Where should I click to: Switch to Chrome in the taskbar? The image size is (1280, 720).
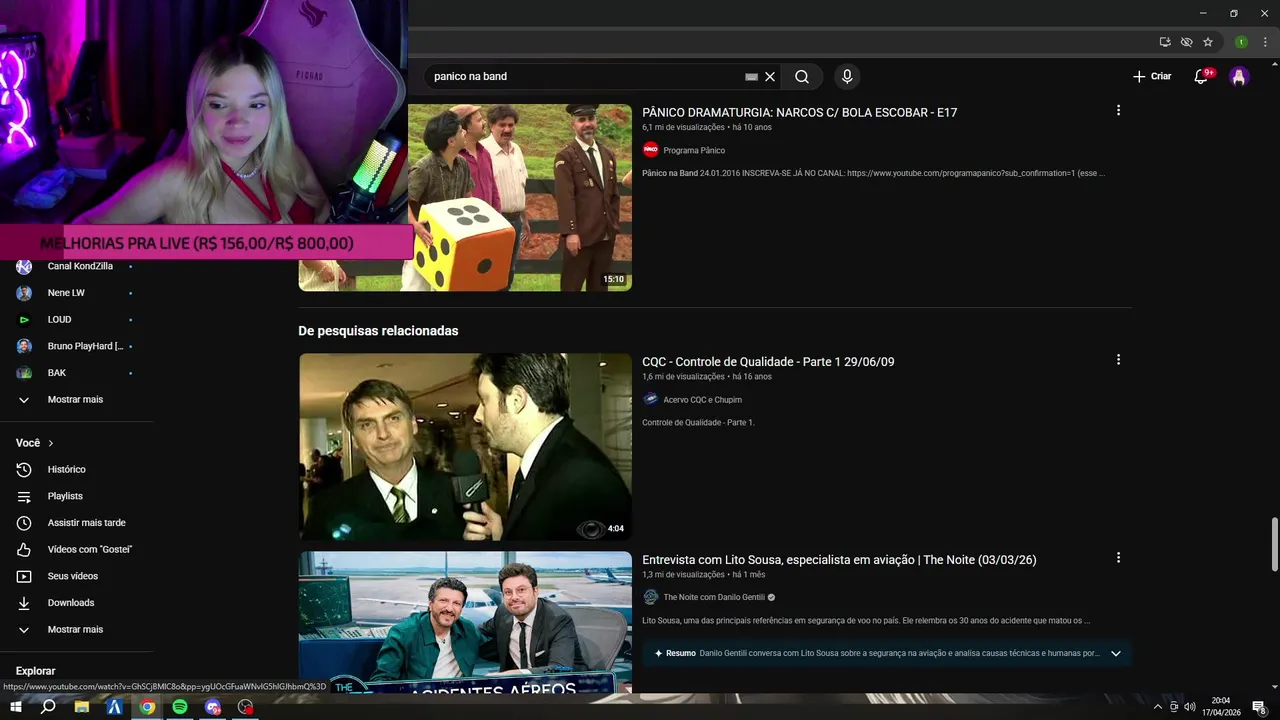click(x=147, y=707)
